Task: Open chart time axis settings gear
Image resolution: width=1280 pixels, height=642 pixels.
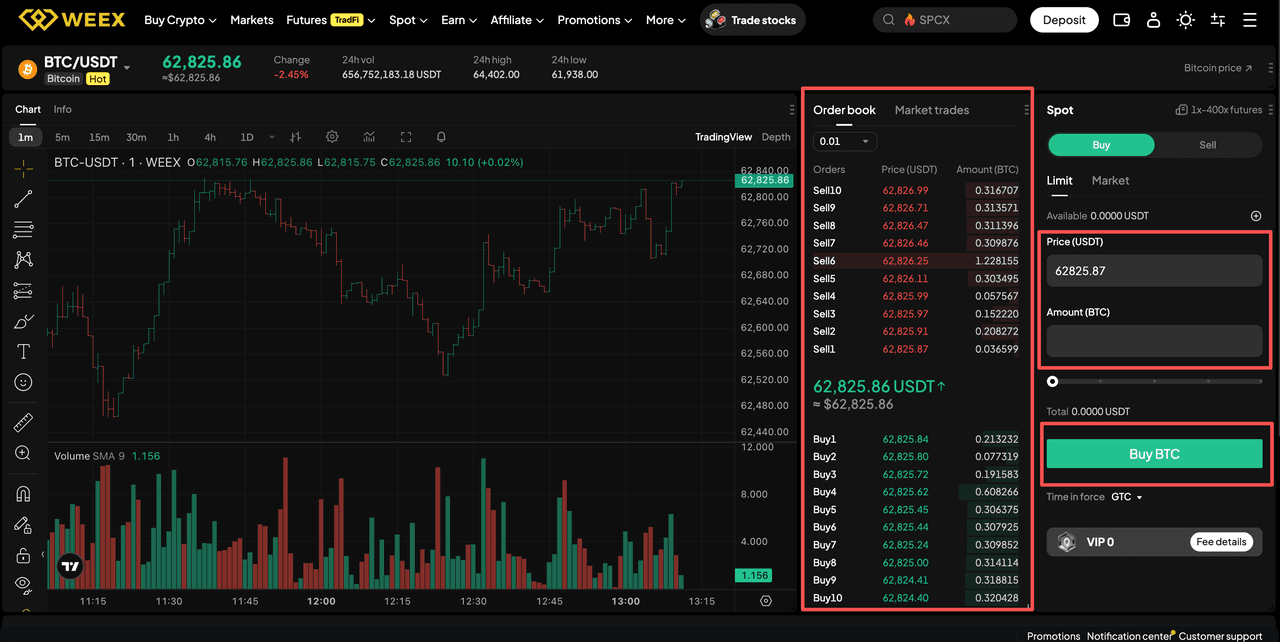Action: (x=766, y=601)
